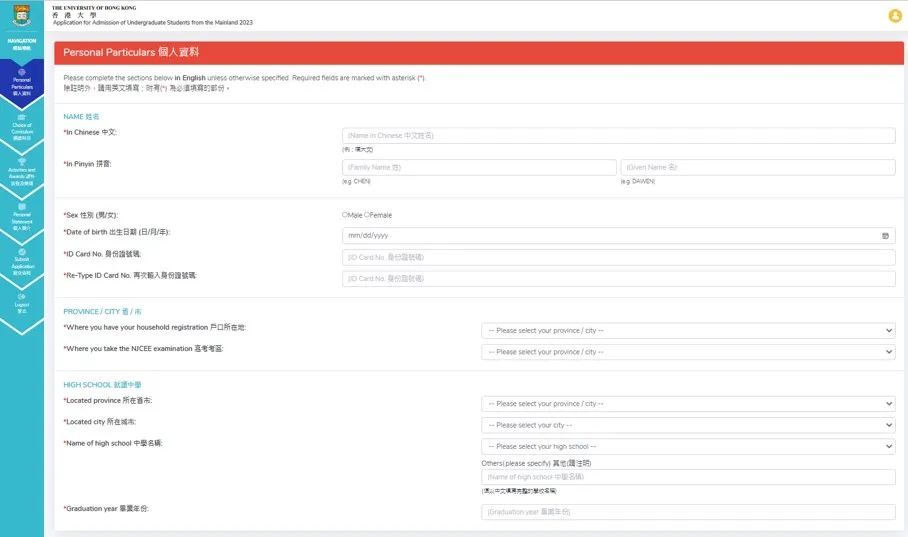Click the Given Name pinyin field
The height and width of the screenshot is (537, 908).
[x=757, y=168]
